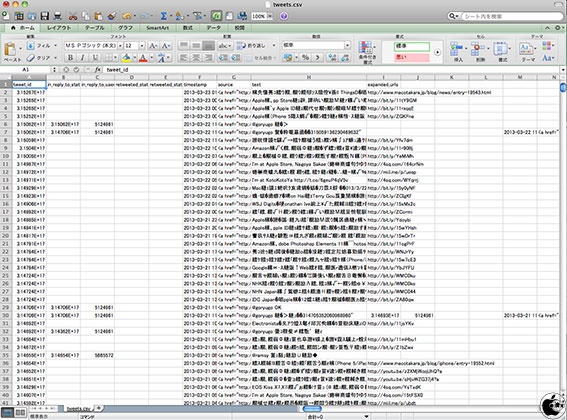Expand the cell styles gallery arrow

pyautogui.click(x=438, y=52)
